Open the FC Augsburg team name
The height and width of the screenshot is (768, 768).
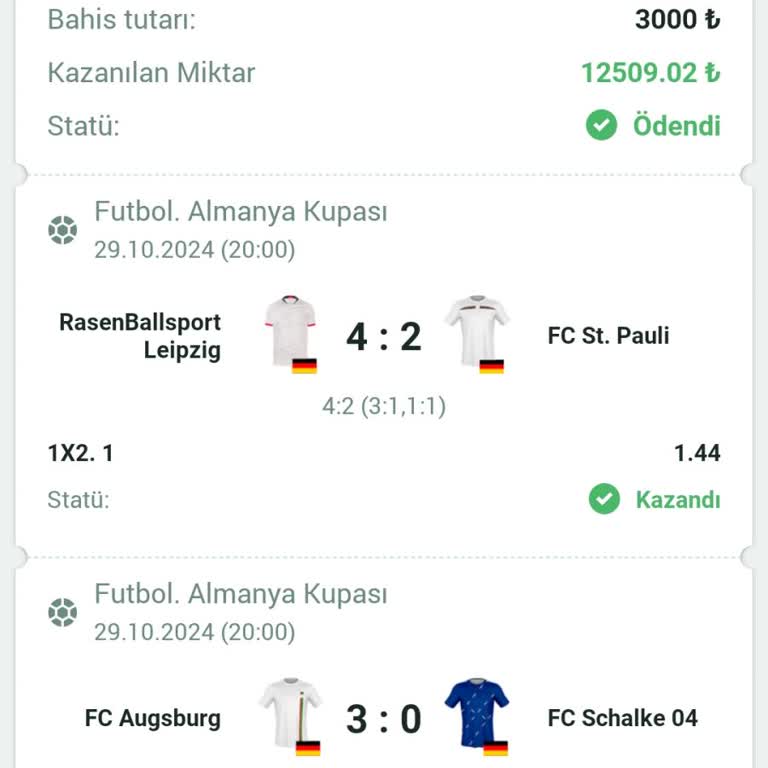pyautogui.click(x=152, y=718)
